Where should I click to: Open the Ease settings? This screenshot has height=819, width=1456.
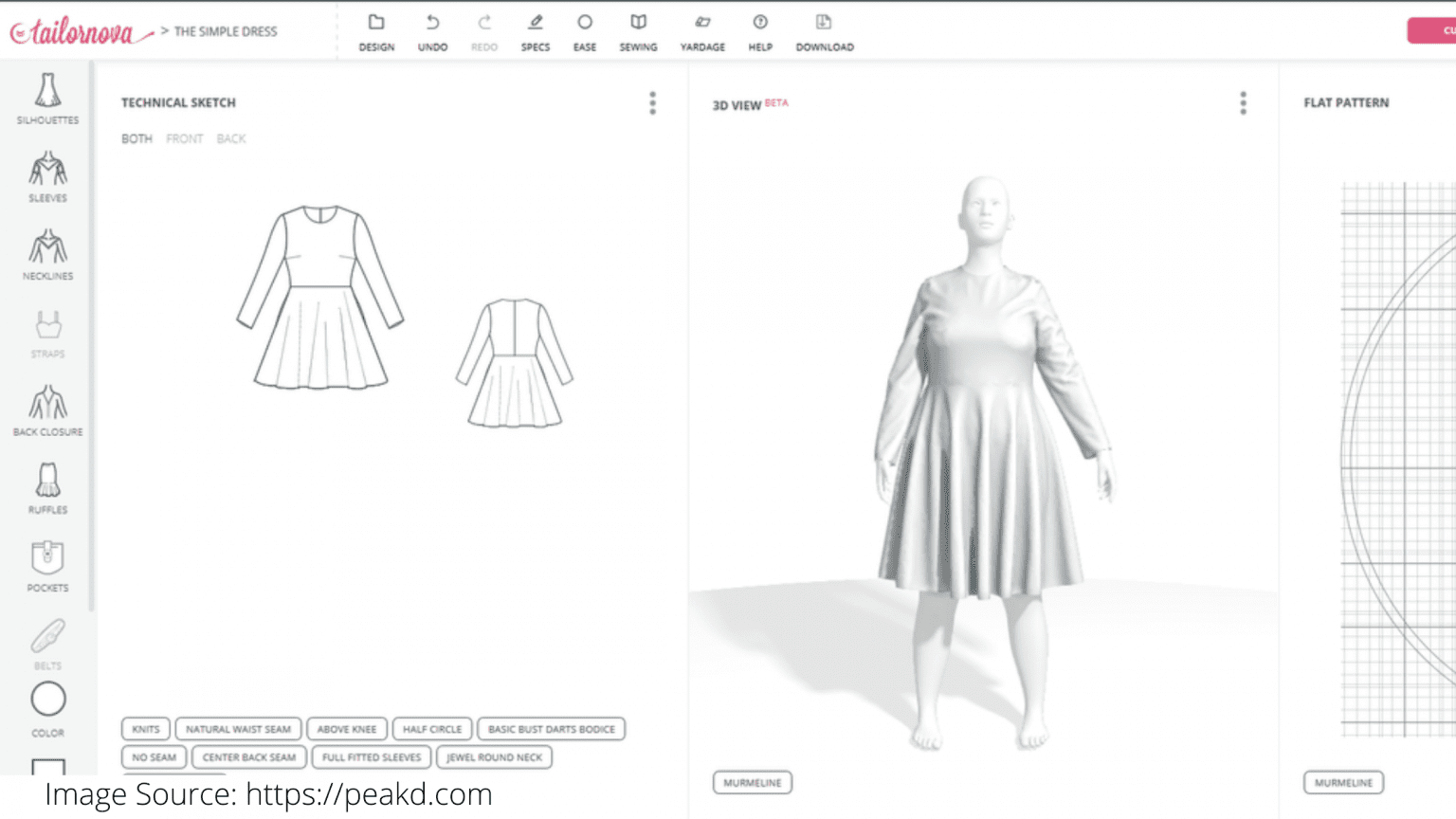coord(585,32)
